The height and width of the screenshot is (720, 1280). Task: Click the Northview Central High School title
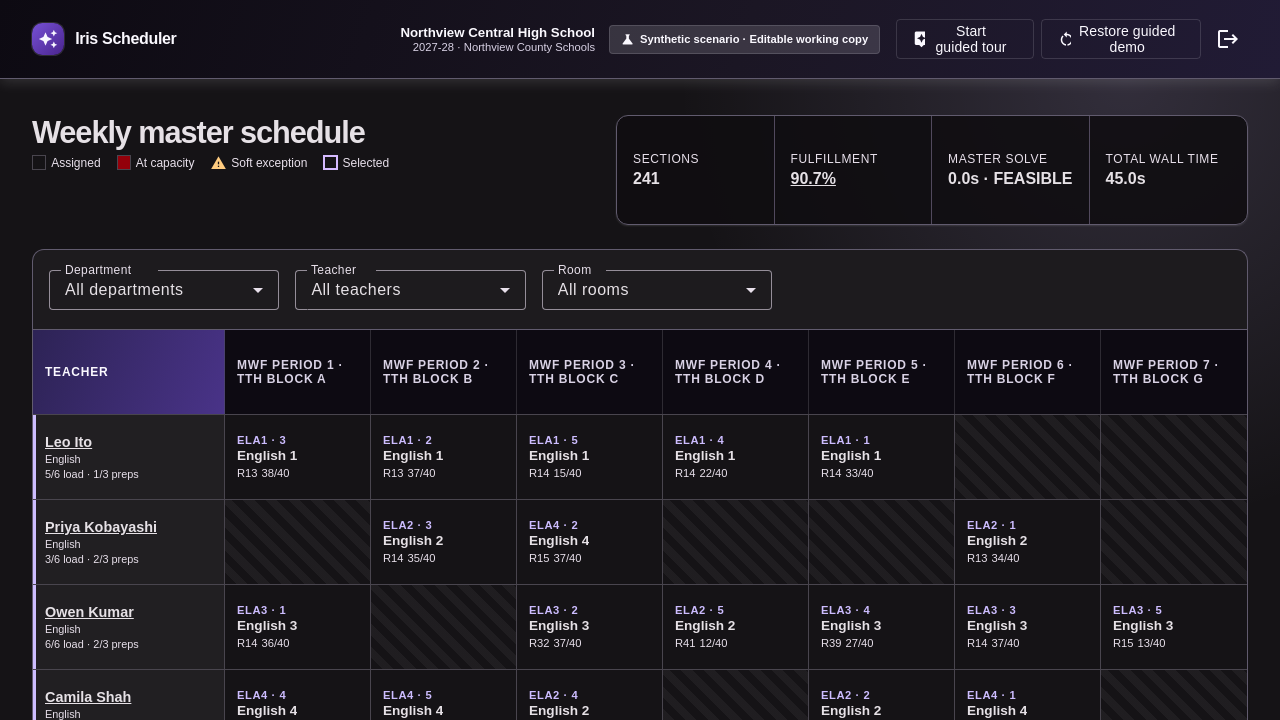click(497, 32)
